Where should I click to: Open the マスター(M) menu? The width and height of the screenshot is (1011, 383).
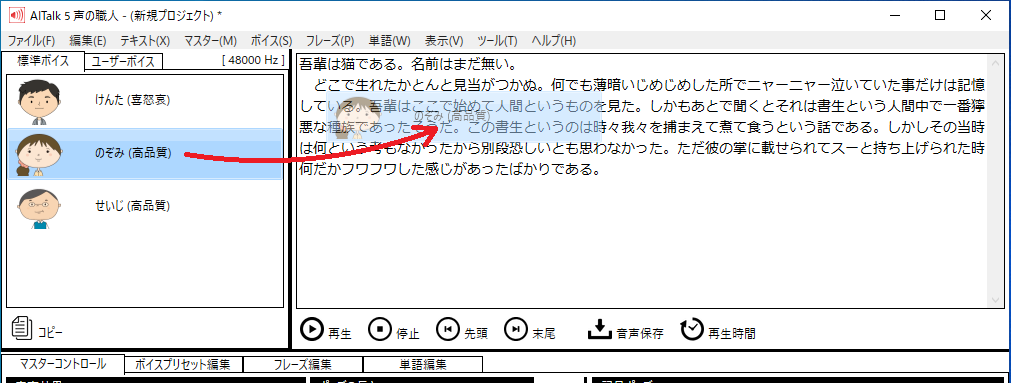click(x=210, y=41)
